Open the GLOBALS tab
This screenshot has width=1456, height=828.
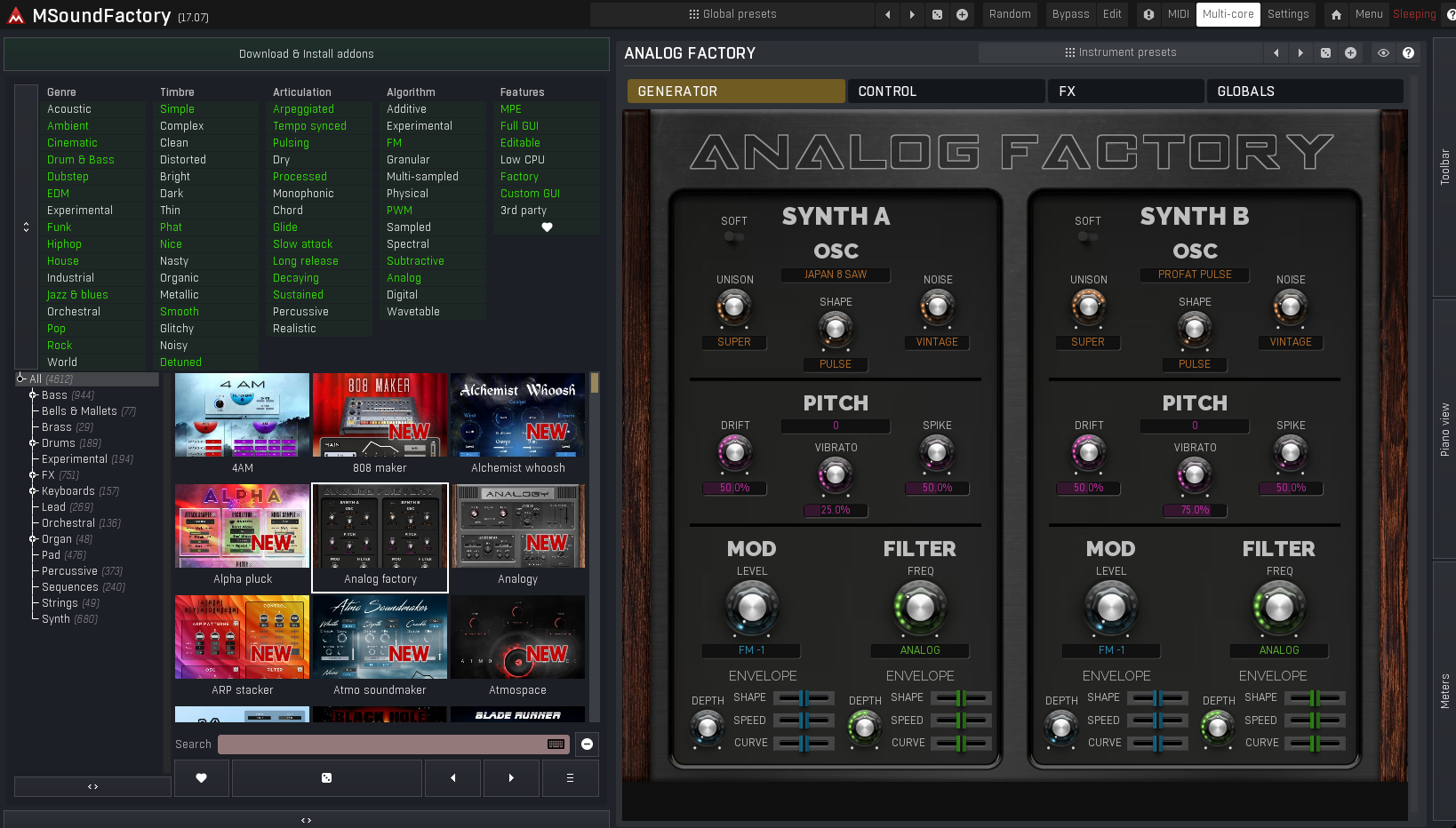pos(1305,92)
